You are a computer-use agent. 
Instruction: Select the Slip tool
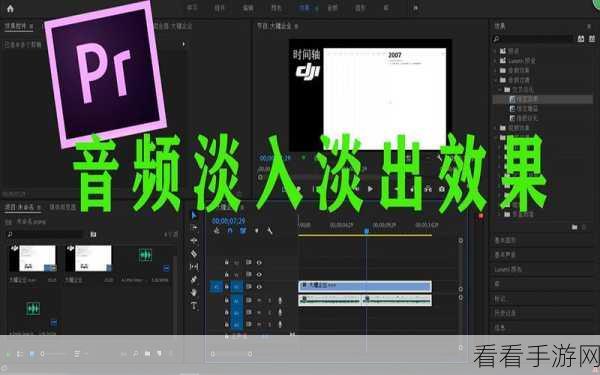[x=194, y=266]
